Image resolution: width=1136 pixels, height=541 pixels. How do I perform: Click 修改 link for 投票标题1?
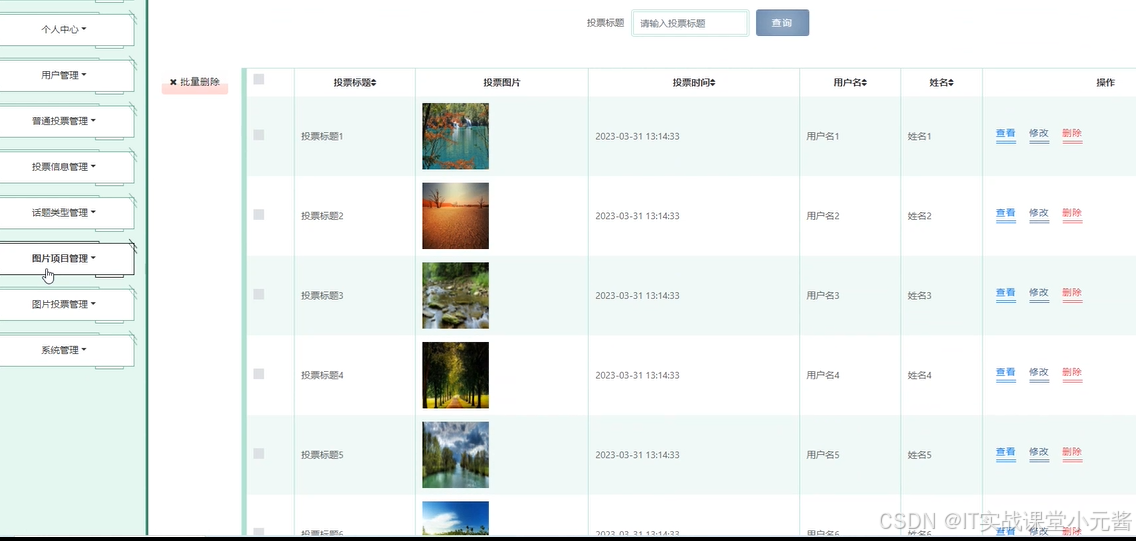click(x=1039, y=134)
